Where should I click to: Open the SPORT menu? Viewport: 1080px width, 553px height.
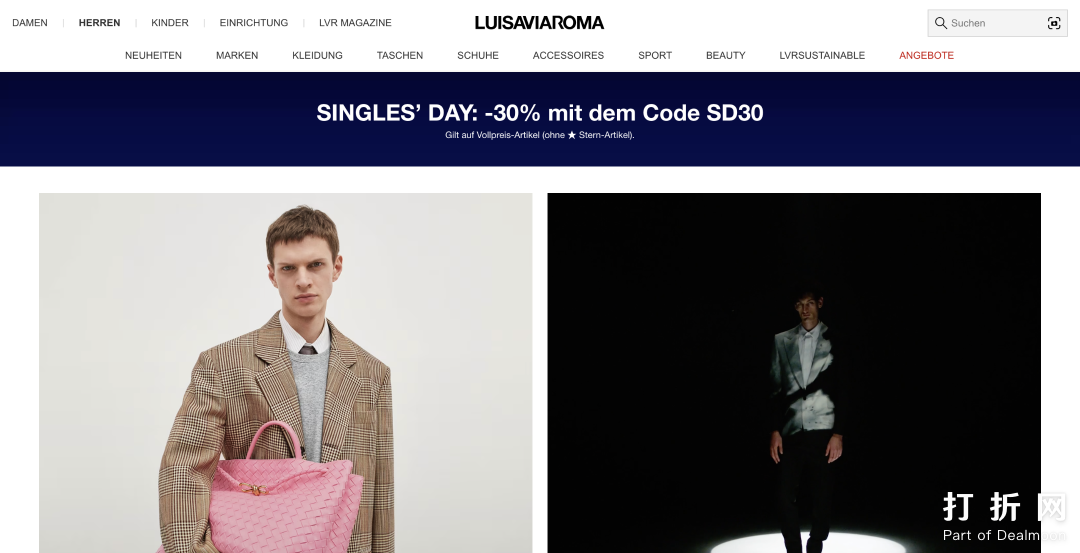coord(654,55)
